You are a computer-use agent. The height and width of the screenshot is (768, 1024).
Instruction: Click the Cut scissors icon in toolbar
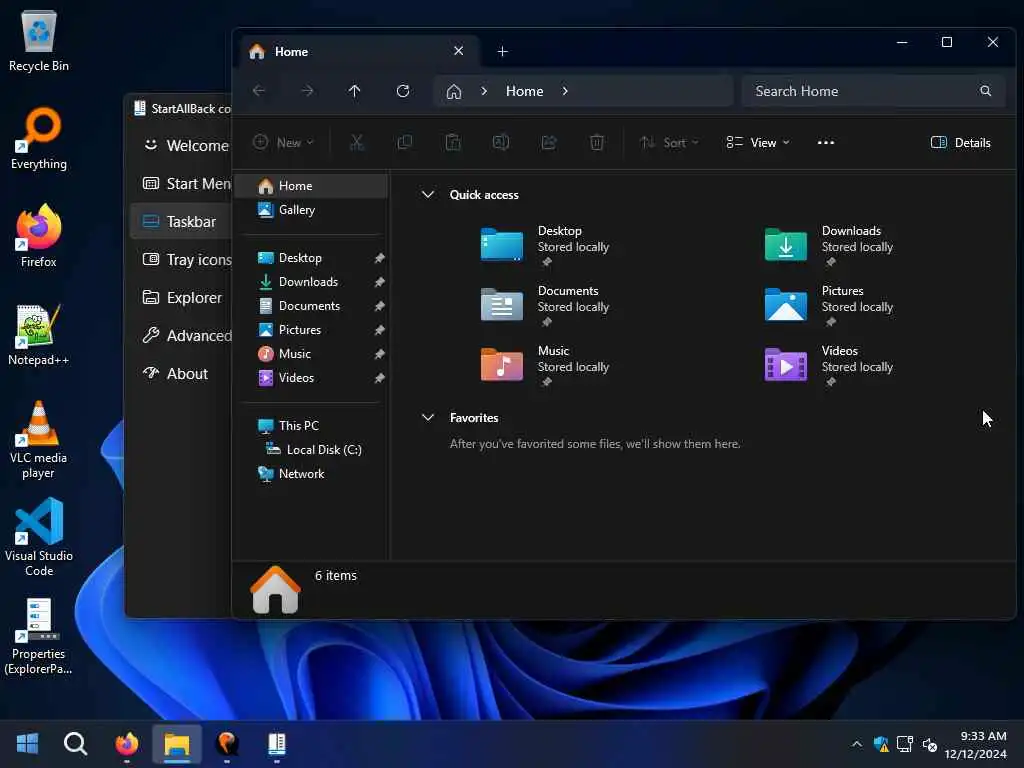tap(357, 142)
